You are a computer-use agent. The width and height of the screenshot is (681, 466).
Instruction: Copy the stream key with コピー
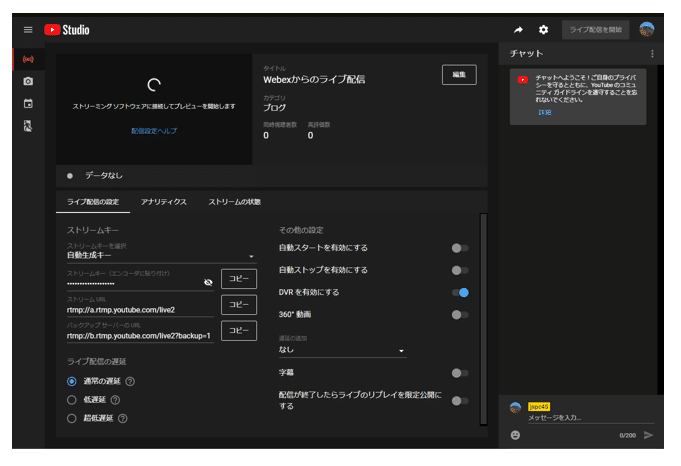point(239,279)
